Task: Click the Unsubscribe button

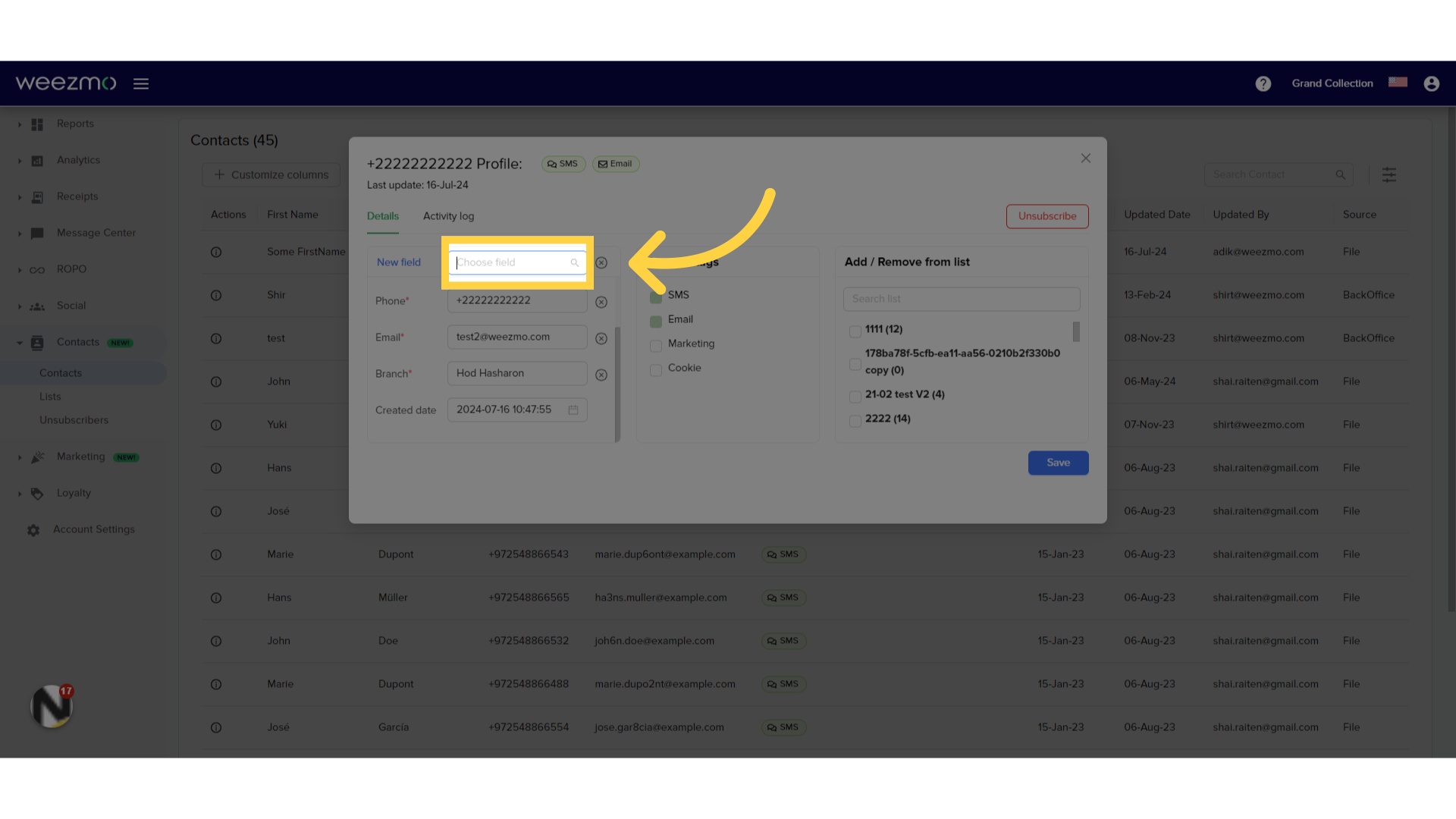Action: coord(1047,216)
